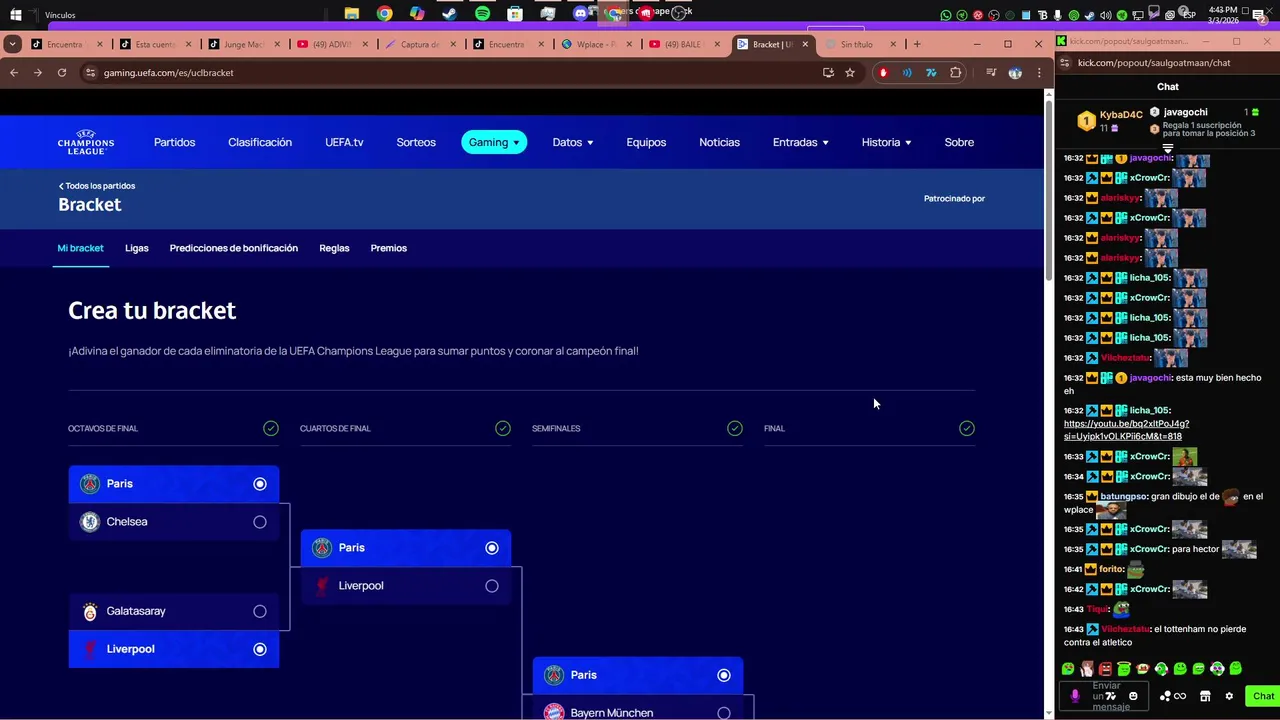
Task: Open Chrome profile avatar
Action: (x=1015, y=72)
